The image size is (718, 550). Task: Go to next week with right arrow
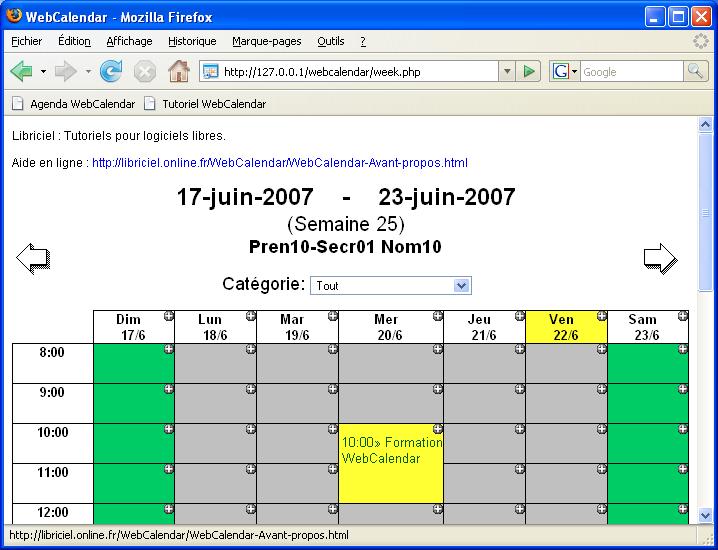pos(661,258)
